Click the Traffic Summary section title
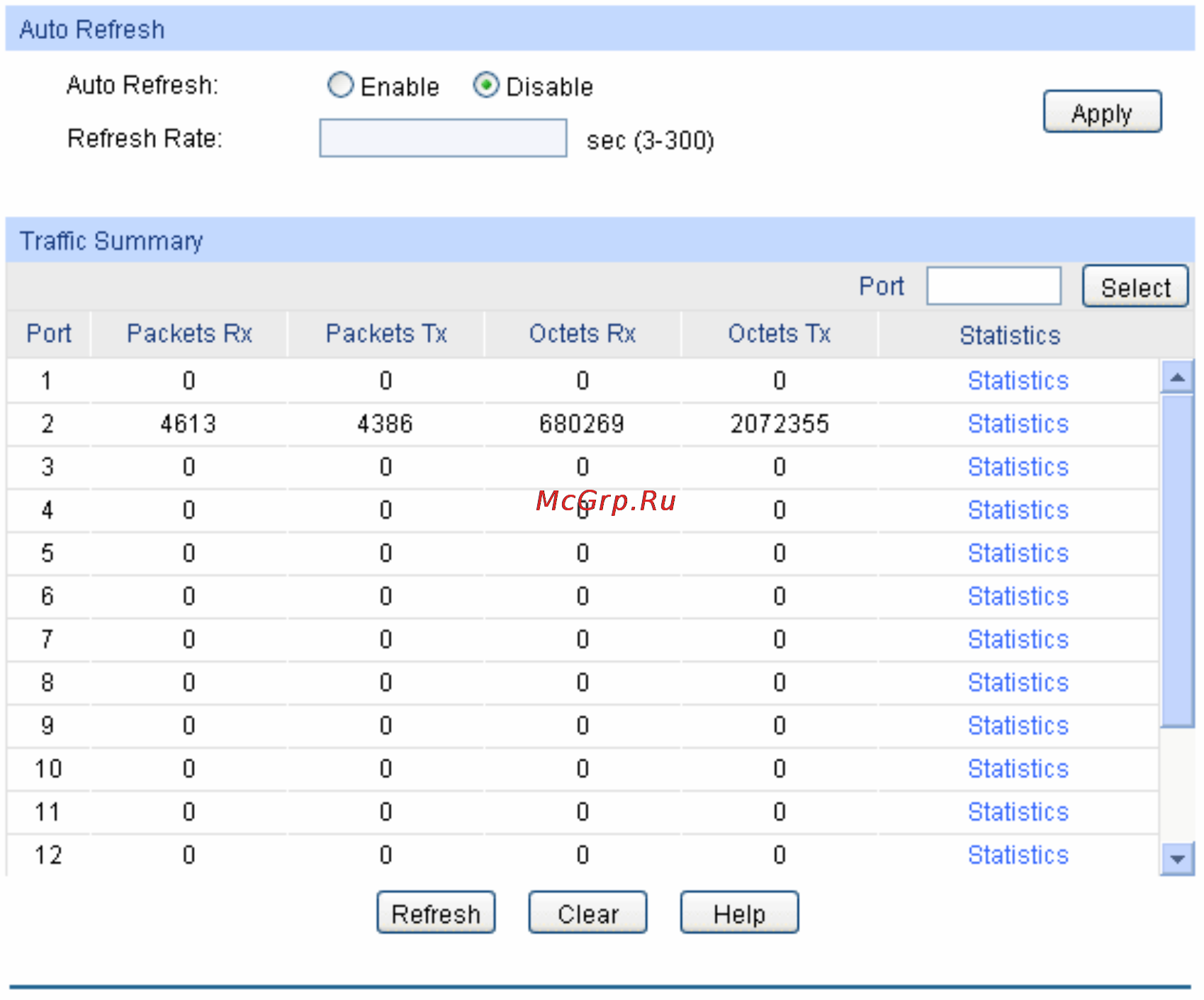1204x1000 pixels. point(111,241)
